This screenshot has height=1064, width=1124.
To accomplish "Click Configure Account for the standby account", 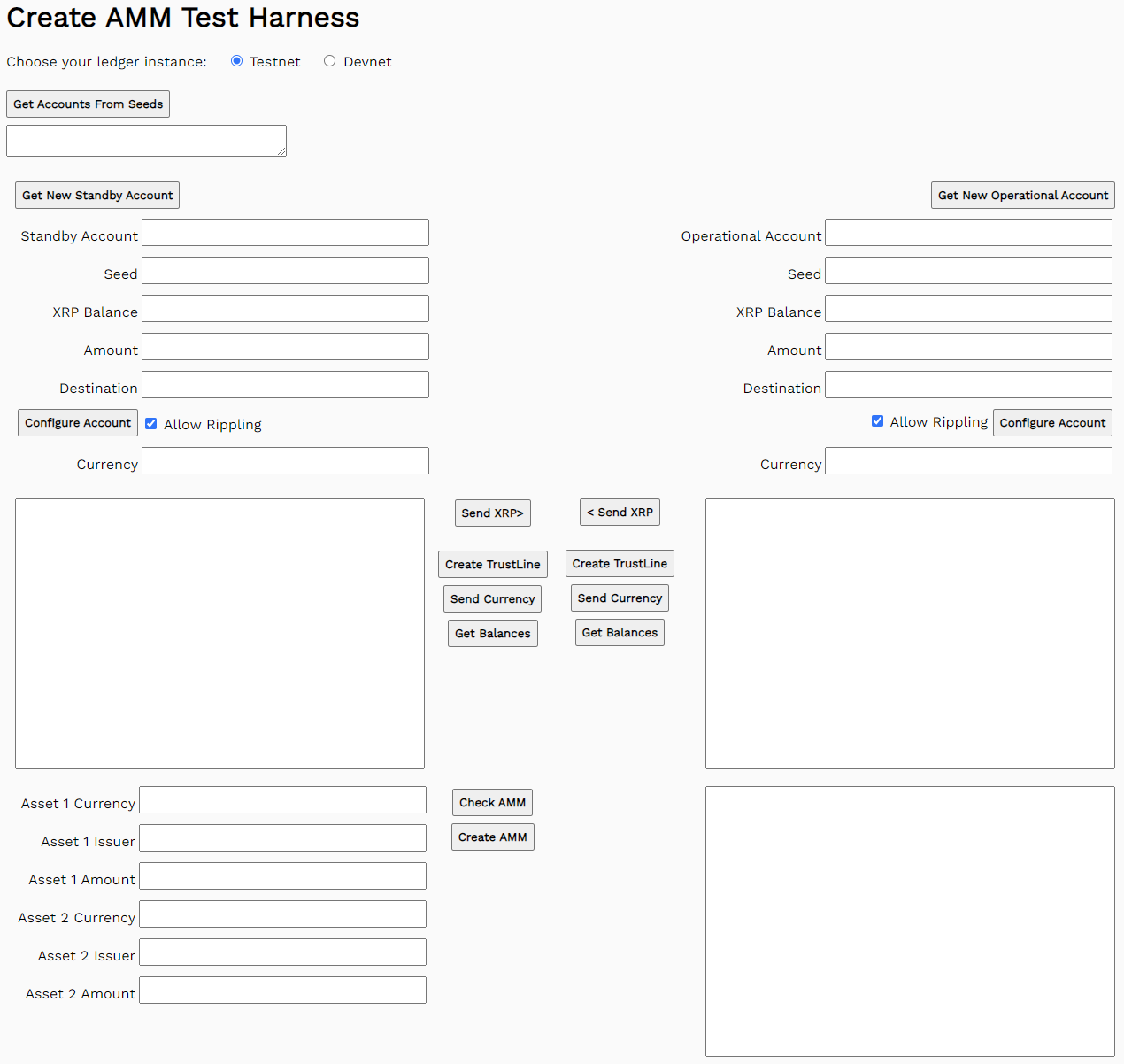I will point(77,422).
